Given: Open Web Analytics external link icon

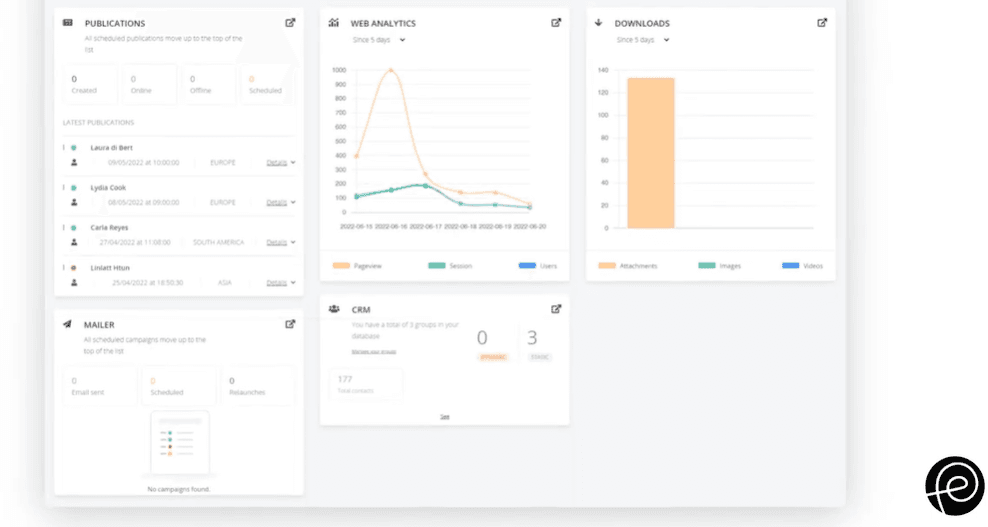Looking at the screenshot, I should click(x=556, y=23).
